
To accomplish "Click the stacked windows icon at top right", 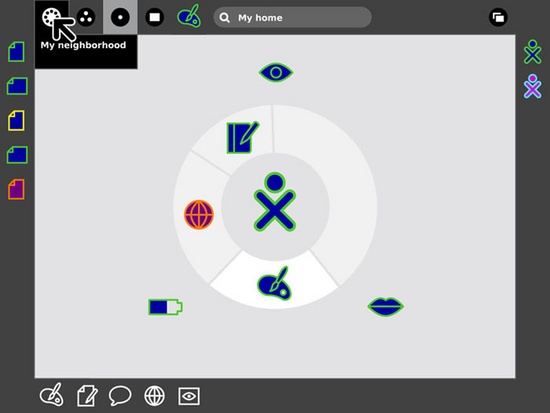I will pos(498,17).
